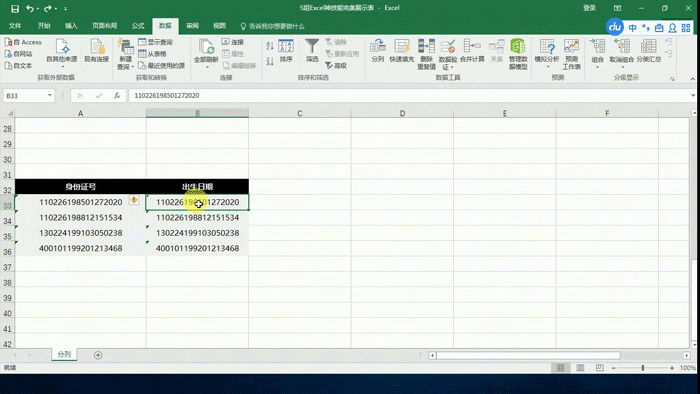The image size is (700, 394).
Task: Click Remove Duplicates (删除重复值)
Action: pyautogui.click(x=426, y=54)
